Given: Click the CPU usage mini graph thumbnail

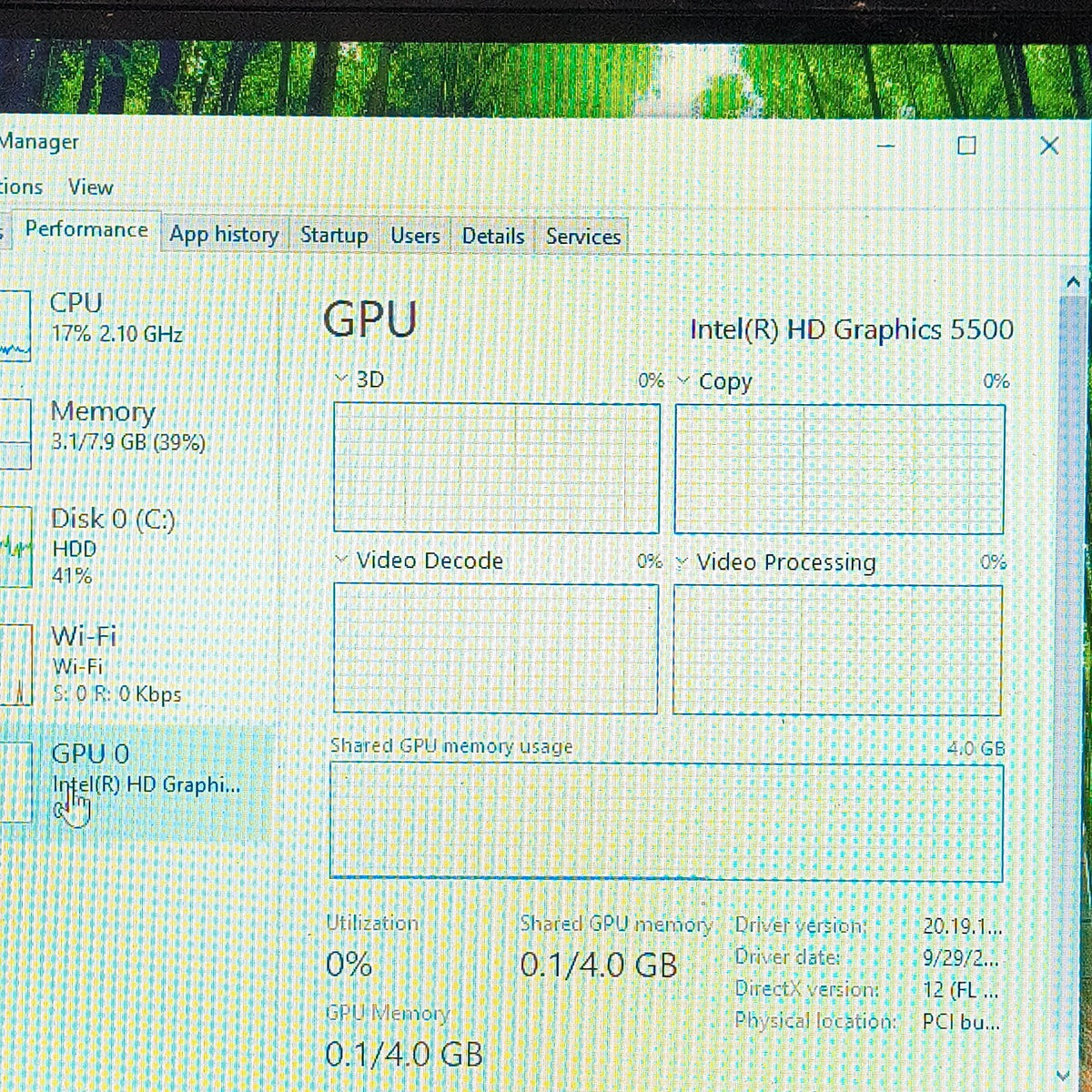Looking at the screenshot, I should 15,326.
